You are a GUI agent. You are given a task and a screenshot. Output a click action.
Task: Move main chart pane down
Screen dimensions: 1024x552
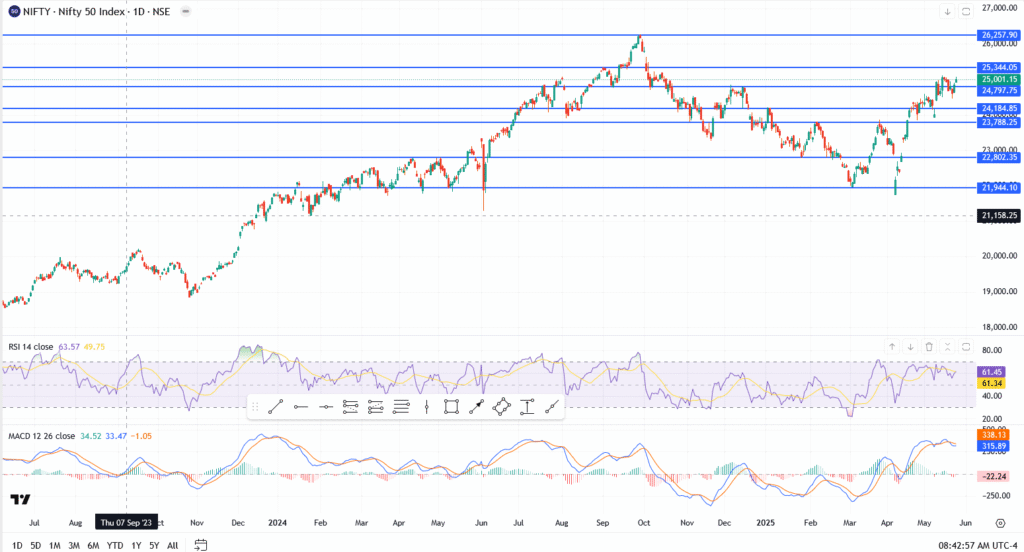click(947, 12)
